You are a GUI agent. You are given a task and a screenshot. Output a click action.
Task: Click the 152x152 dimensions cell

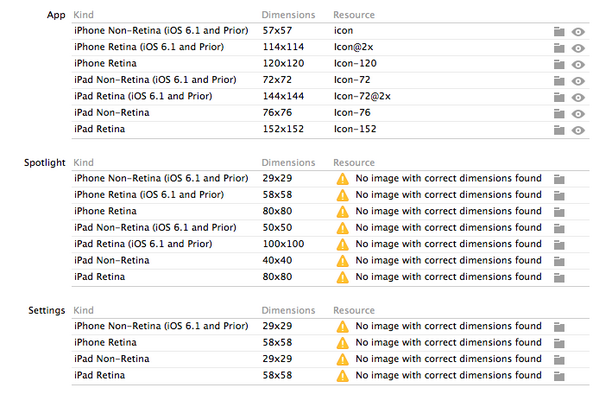(x=283, y=129)
